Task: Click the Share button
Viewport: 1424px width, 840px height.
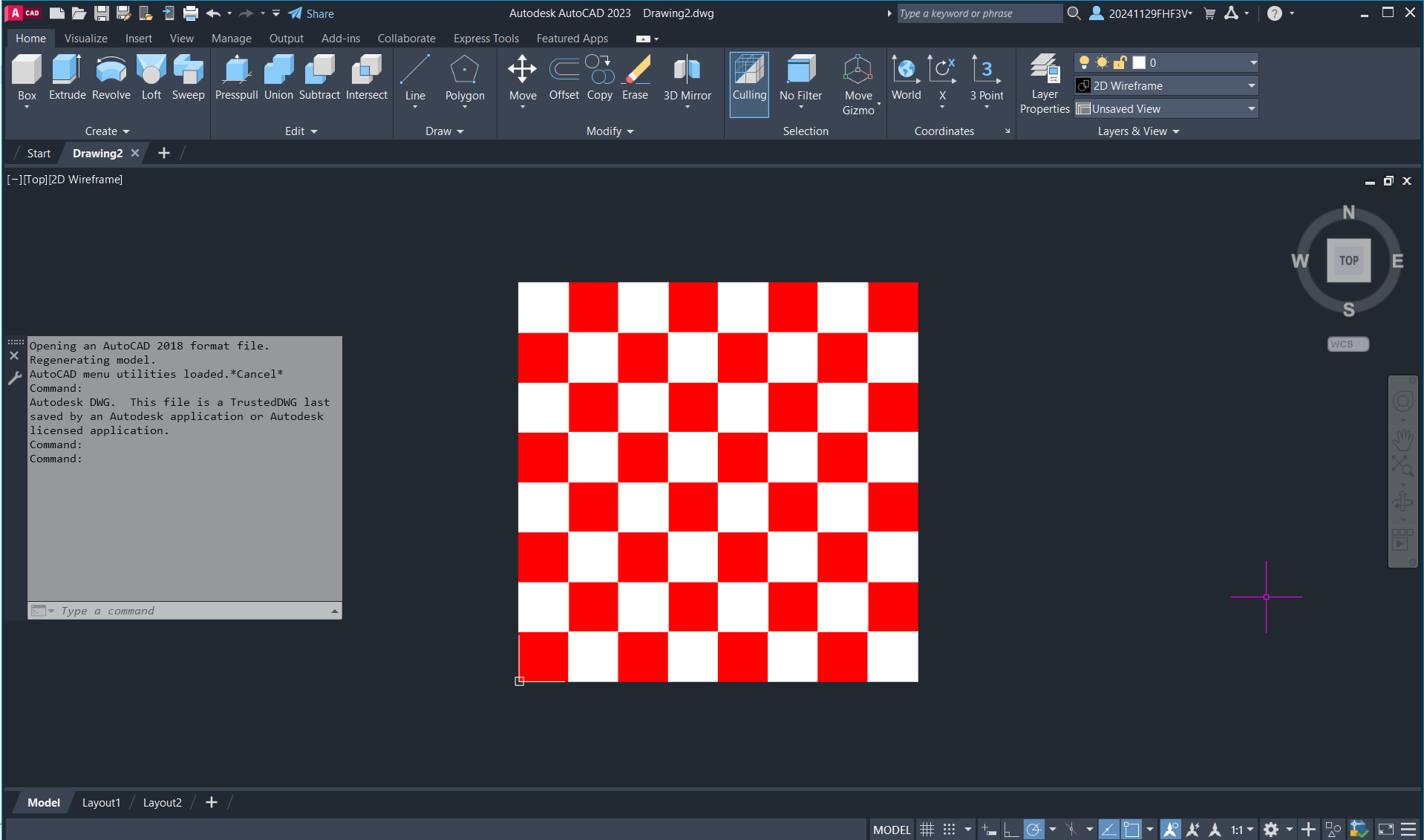Action: 311,13
